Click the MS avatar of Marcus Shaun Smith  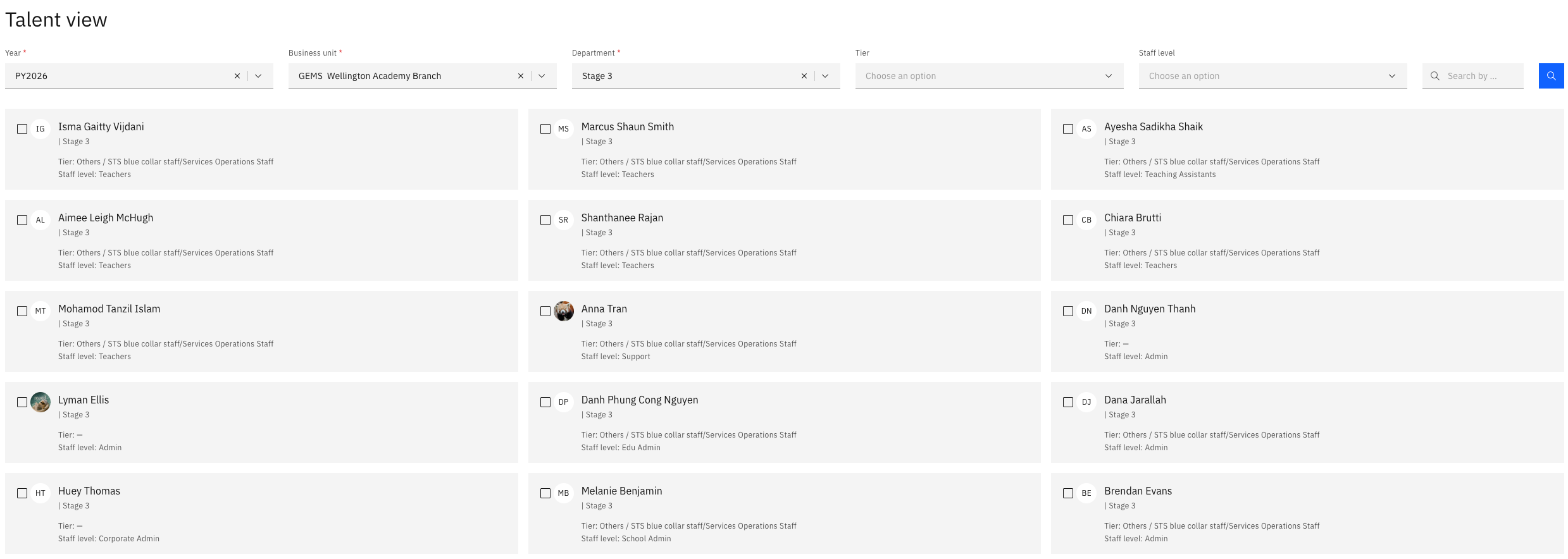tap(564, 129)
